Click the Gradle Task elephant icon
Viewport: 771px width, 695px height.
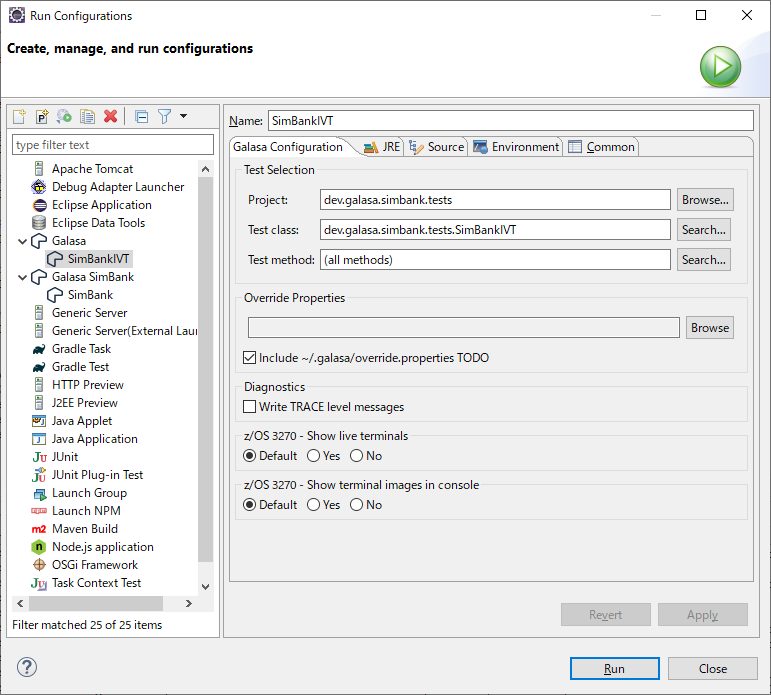(x=39, y=349)
